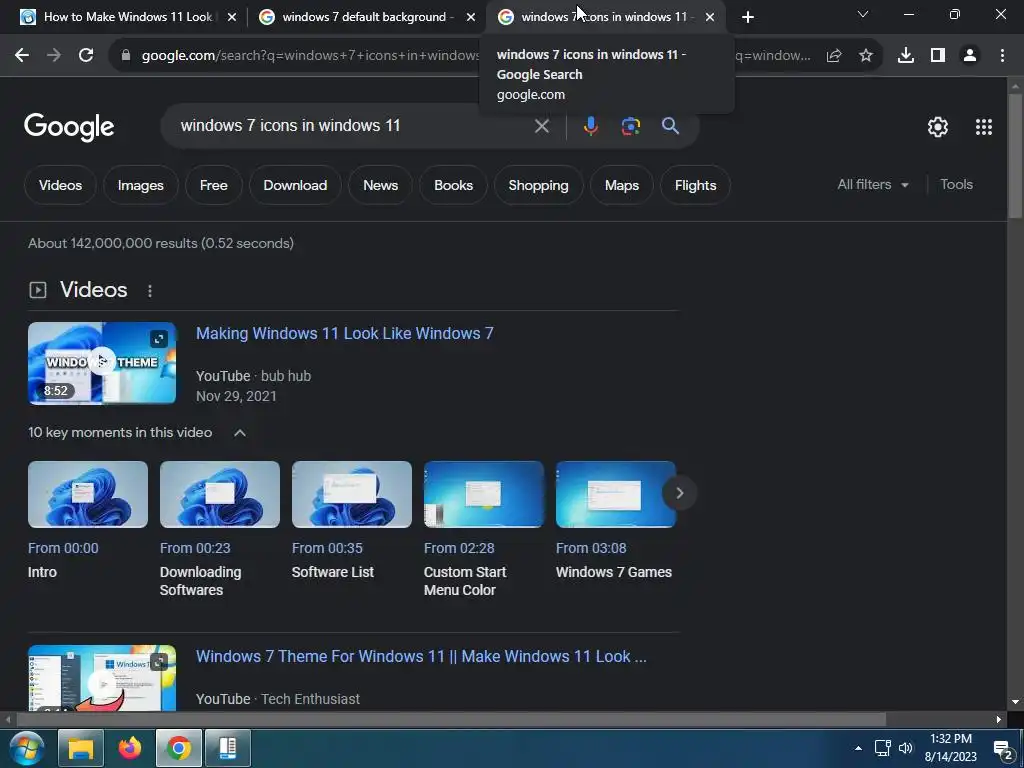Filter results by Flights

tap(696, 185)
